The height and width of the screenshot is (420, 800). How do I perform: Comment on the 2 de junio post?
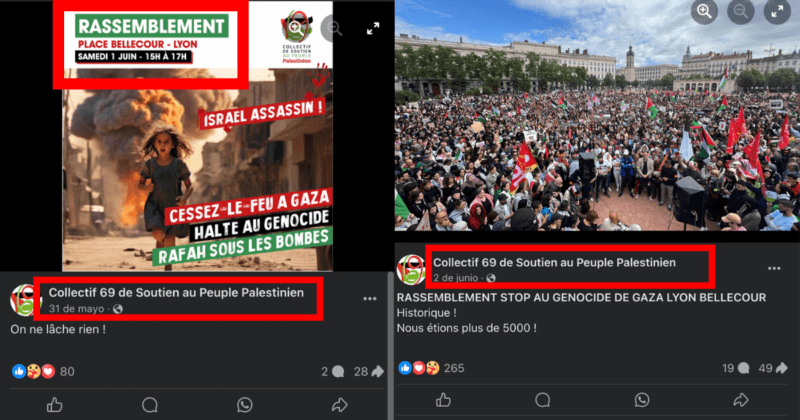click(x=542, y=400)
